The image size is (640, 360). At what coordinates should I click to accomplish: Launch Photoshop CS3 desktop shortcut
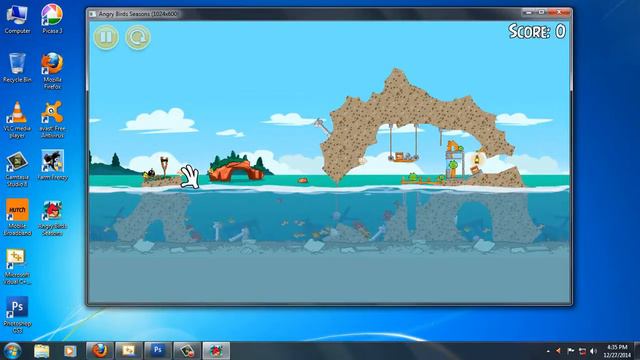[17, 315]
